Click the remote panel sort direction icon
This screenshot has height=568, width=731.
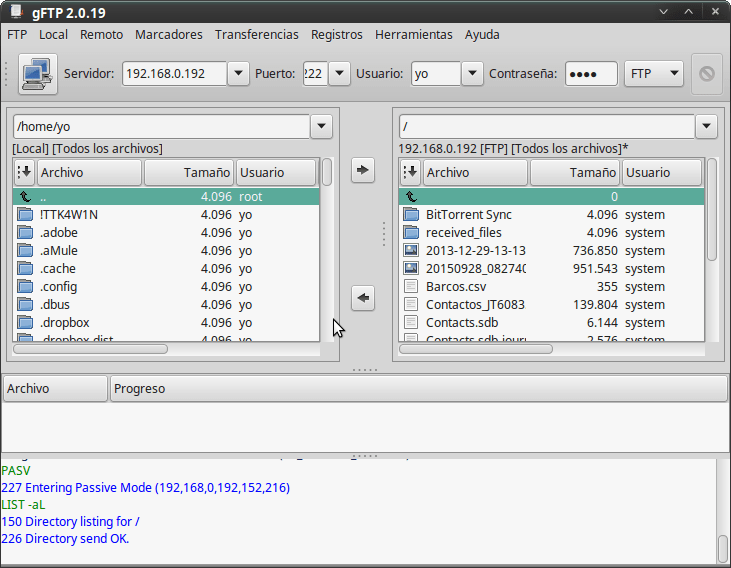[x=410, y=172]
